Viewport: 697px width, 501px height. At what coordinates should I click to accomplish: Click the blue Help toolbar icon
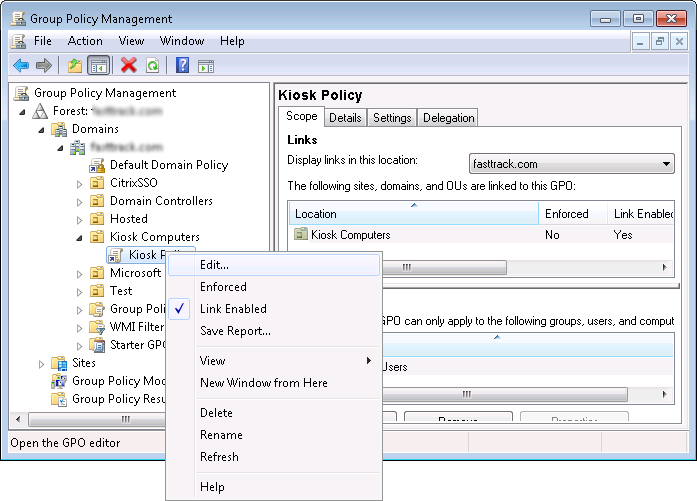point(182,65)
